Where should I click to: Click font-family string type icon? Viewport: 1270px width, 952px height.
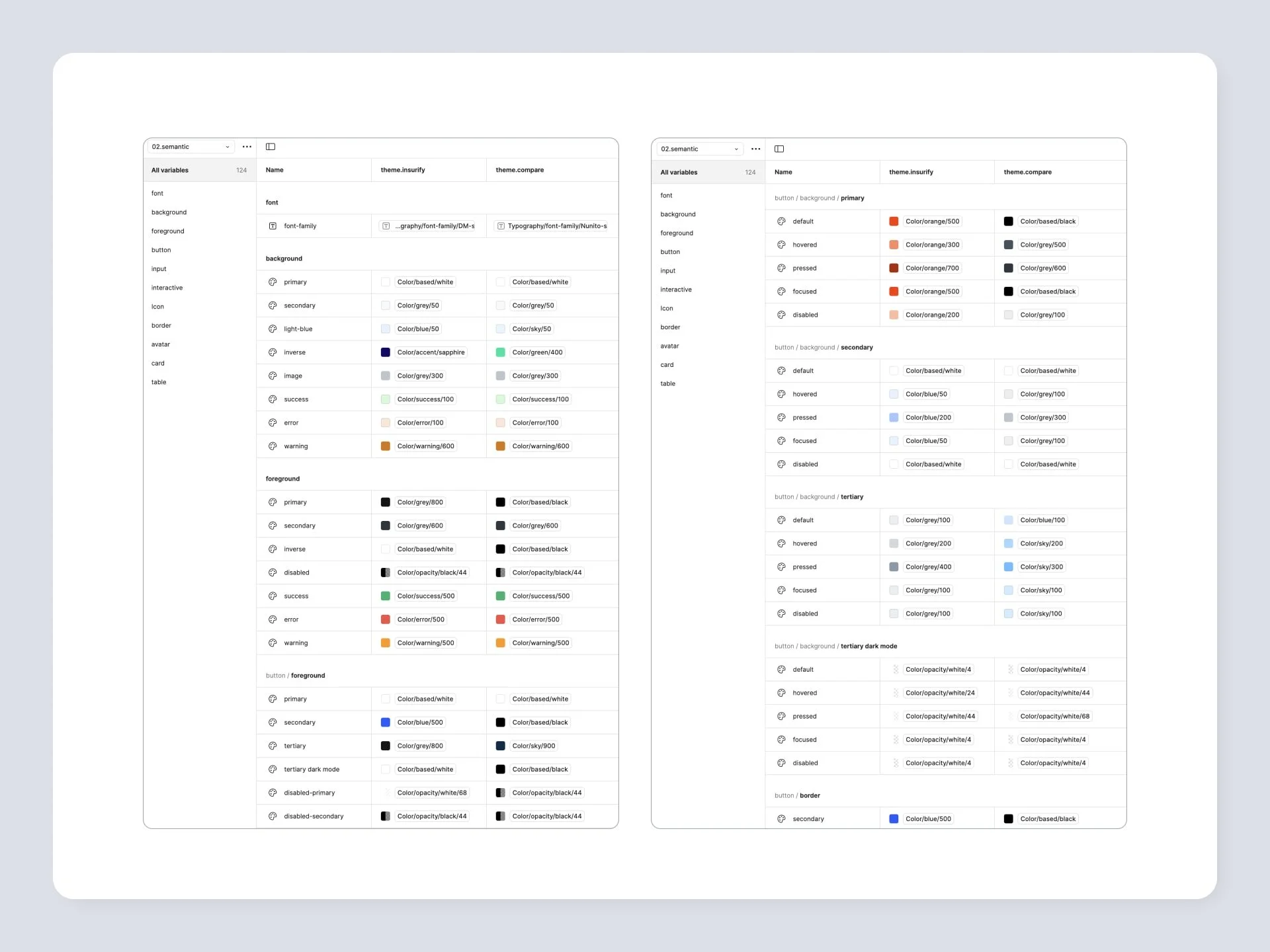[273, 226]
